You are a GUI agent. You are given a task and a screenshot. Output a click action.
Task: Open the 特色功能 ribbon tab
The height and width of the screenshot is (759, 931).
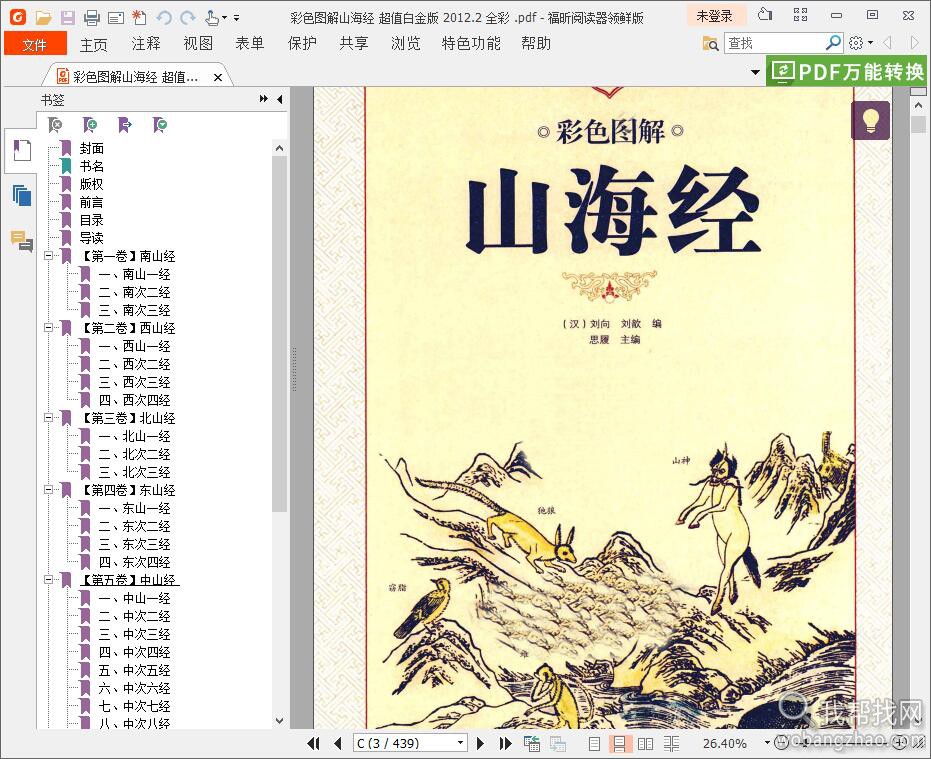click(471, 44)
